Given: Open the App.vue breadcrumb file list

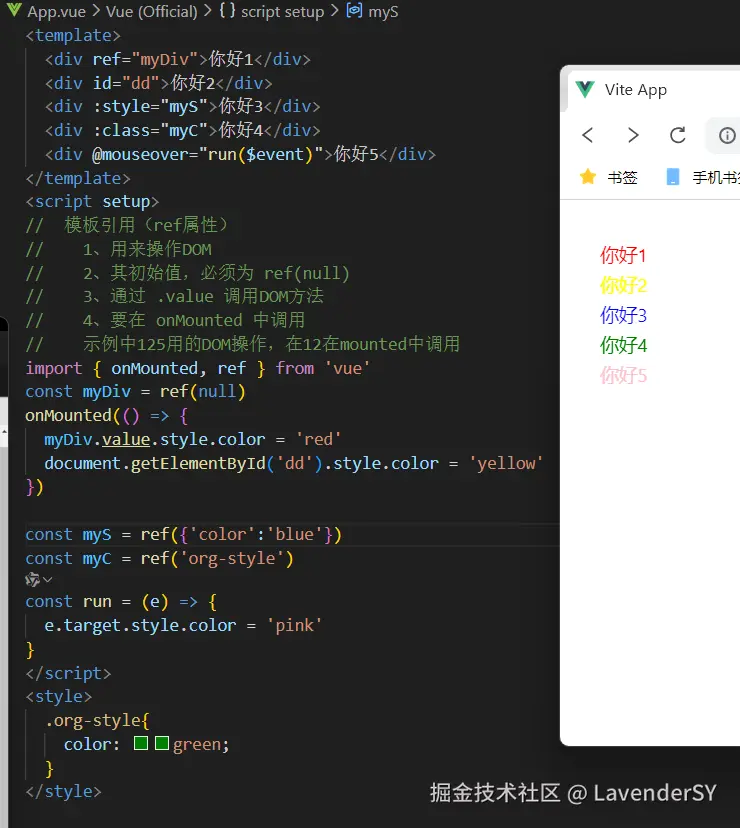Looking at the screenshot, I should click(56, 11).
